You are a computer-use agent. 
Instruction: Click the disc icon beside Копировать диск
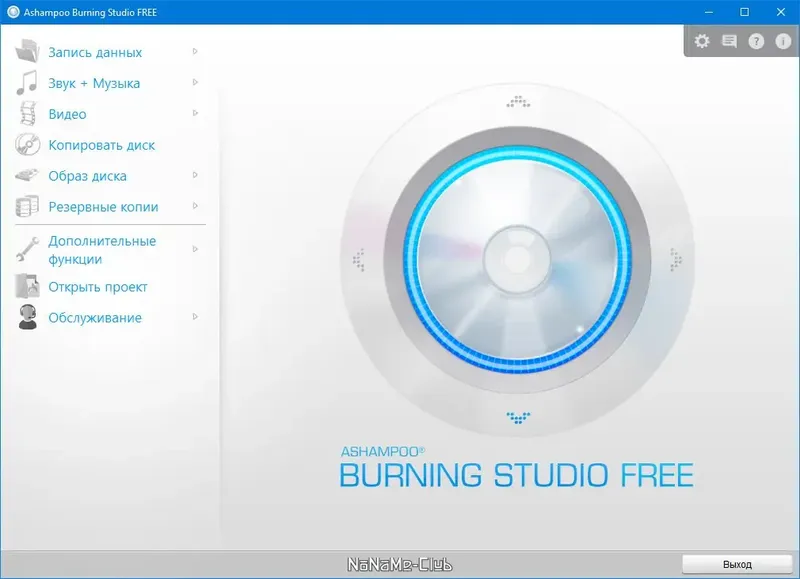(x=28, y=144)
